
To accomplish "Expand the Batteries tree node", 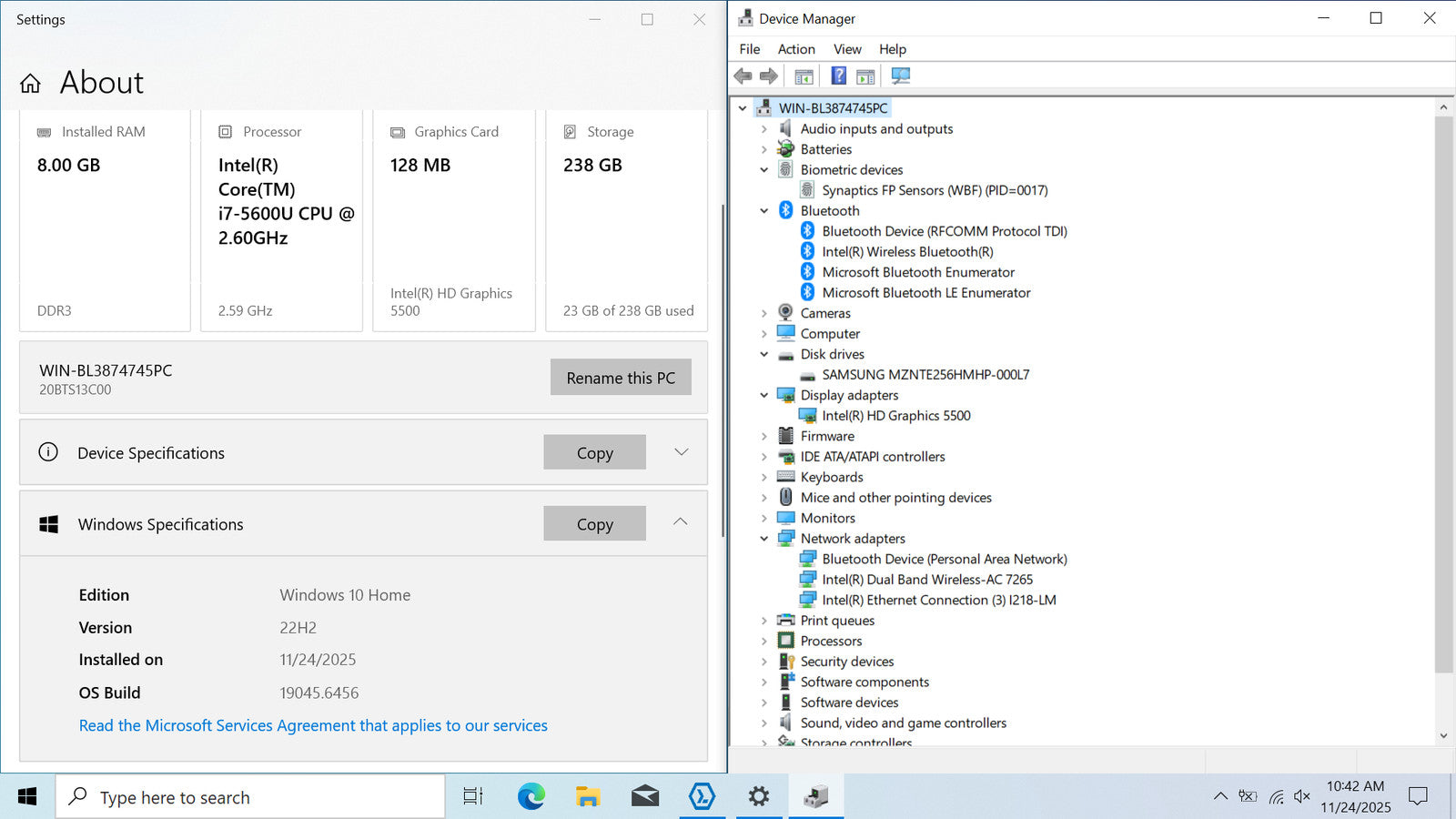I will (x=764, y=149).
